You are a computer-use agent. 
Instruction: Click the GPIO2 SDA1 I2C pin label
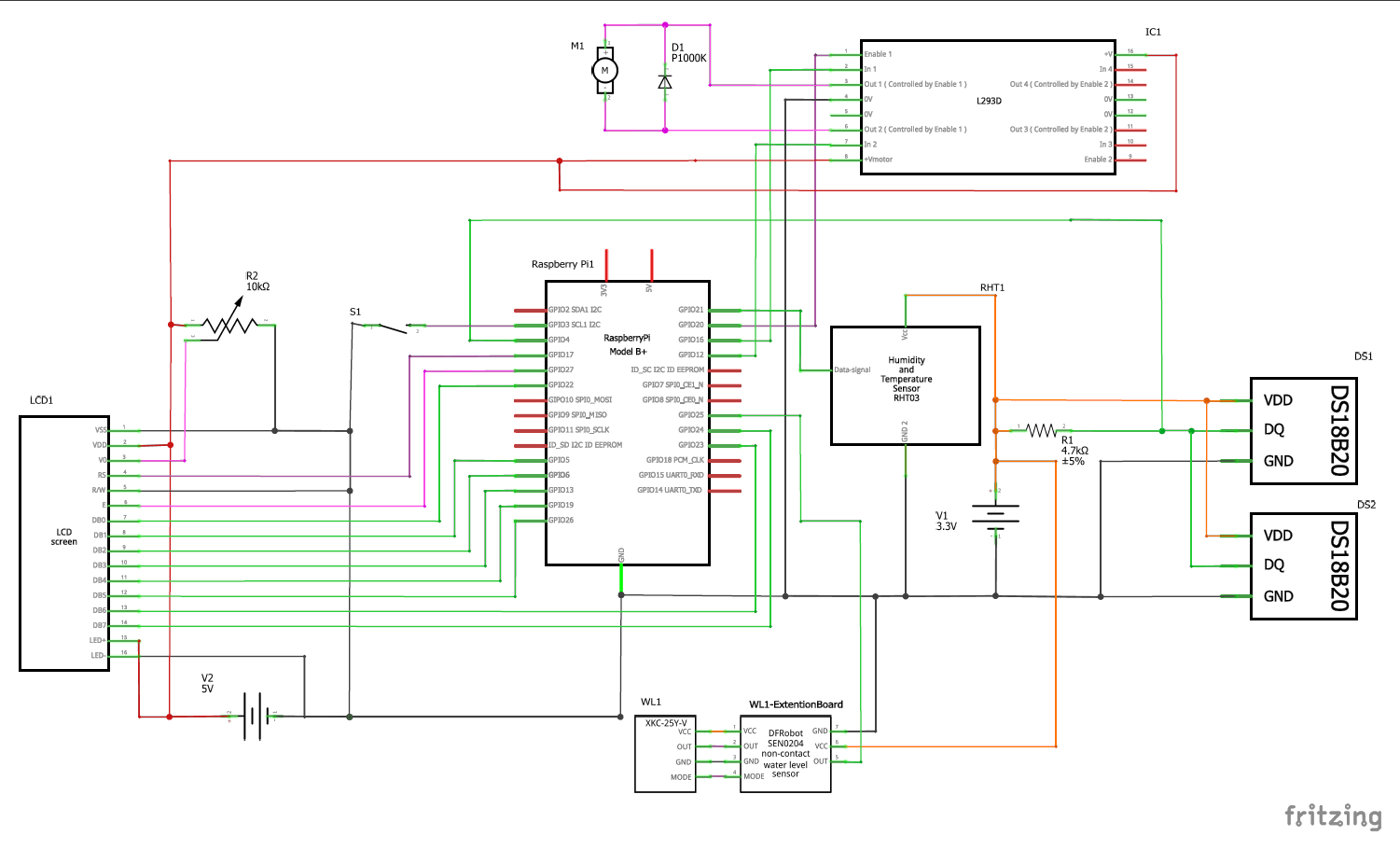[575, 310]
